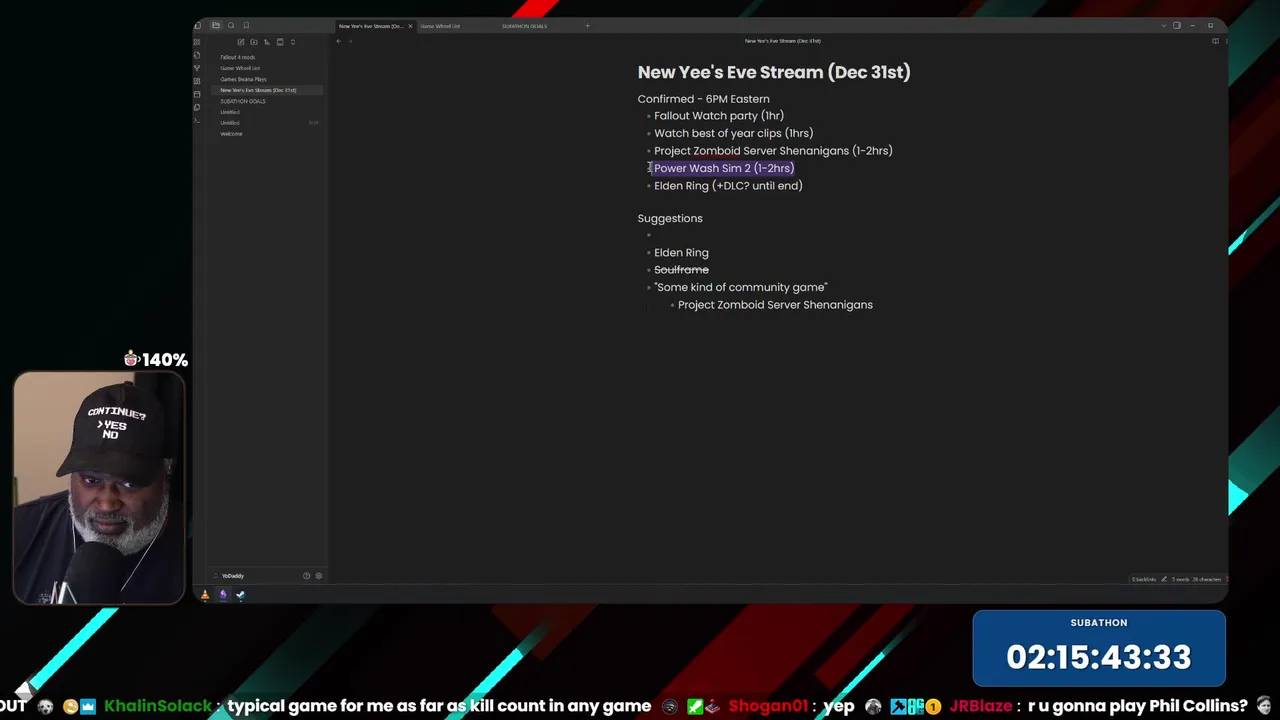Screen dimensions: 1280x720
Task: Open the Game Wheel List note in sidebar
Action: point(240,68)
